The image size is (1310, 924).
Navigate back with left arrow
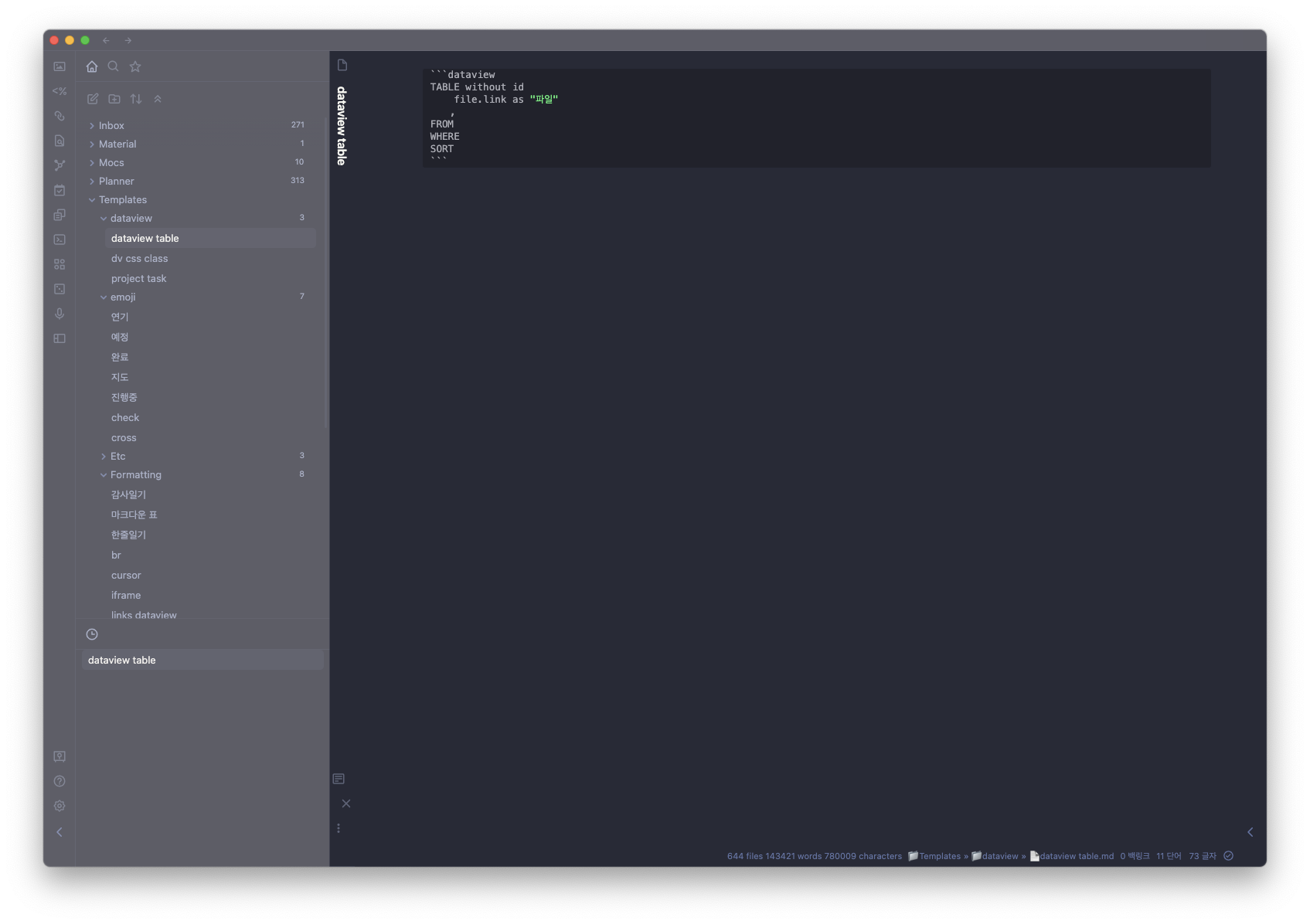(x=106, y=40)
